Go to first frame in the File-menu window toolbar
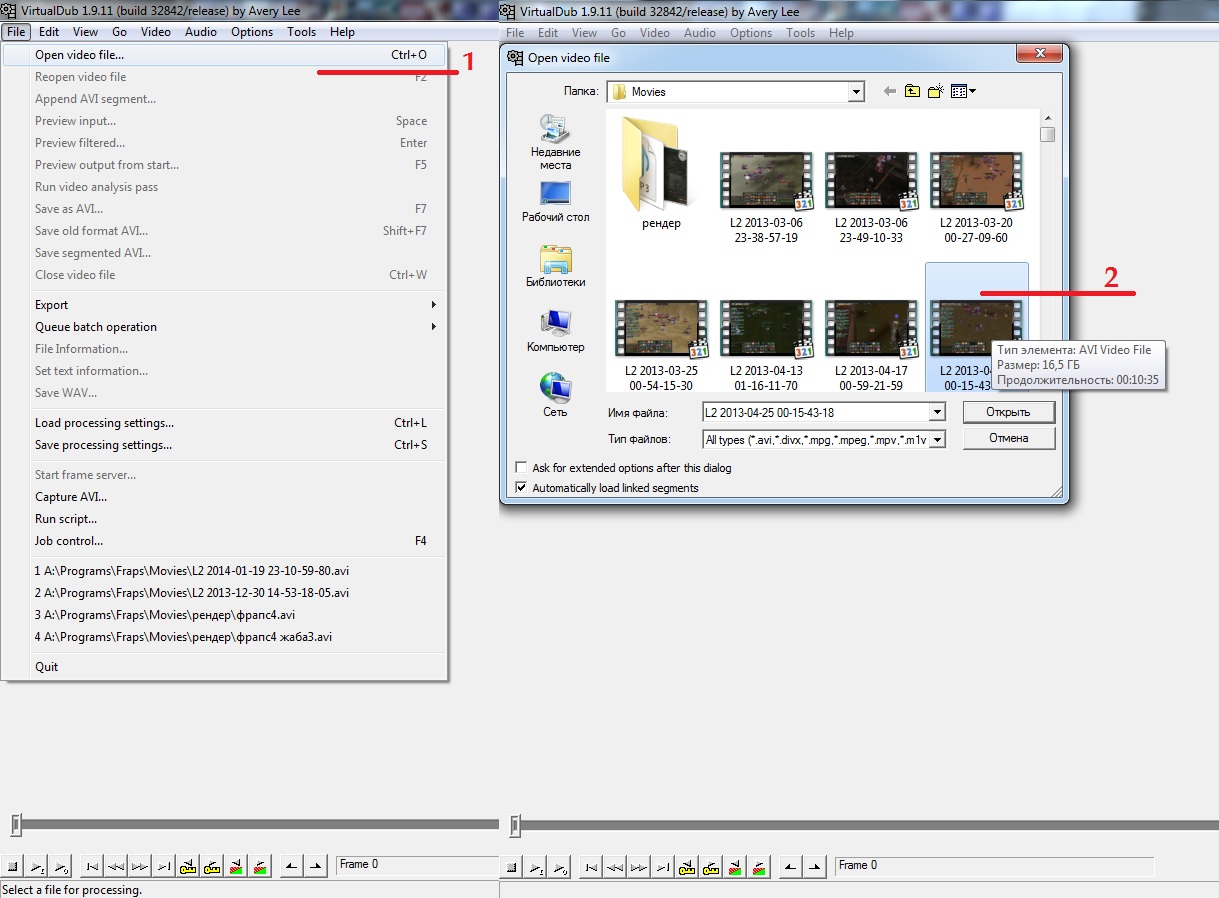Image resolution: width=1219 pixels, height=898 pixels. 92,866
